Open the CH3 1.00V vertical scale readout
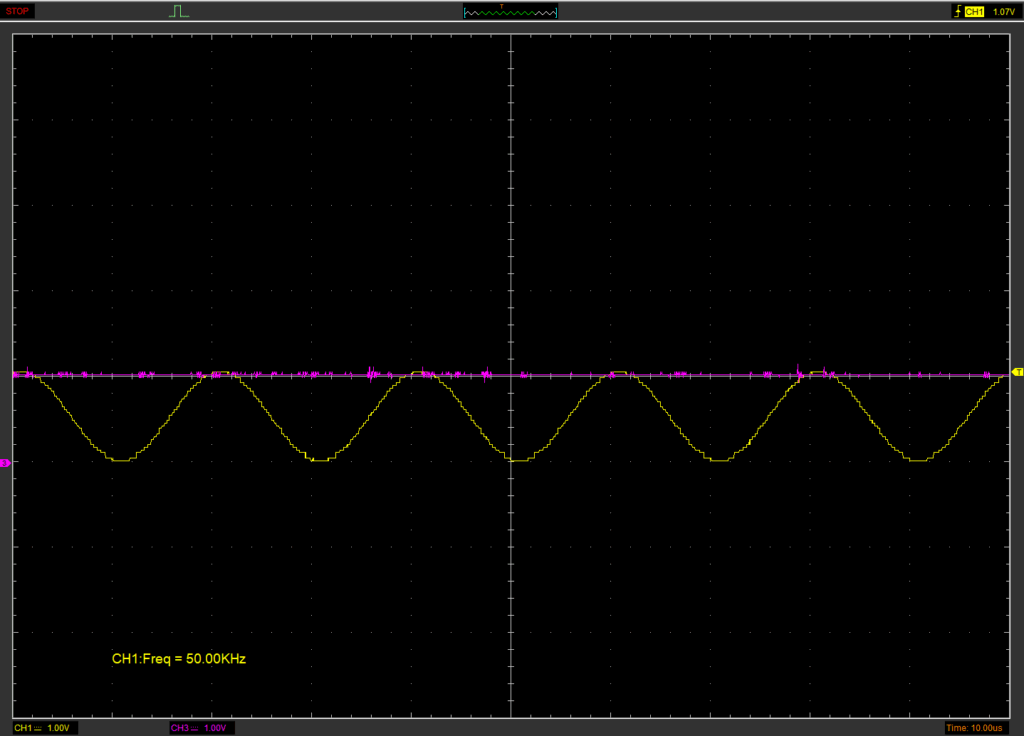This screenshot has width=1024, height=736. [215, 727]
